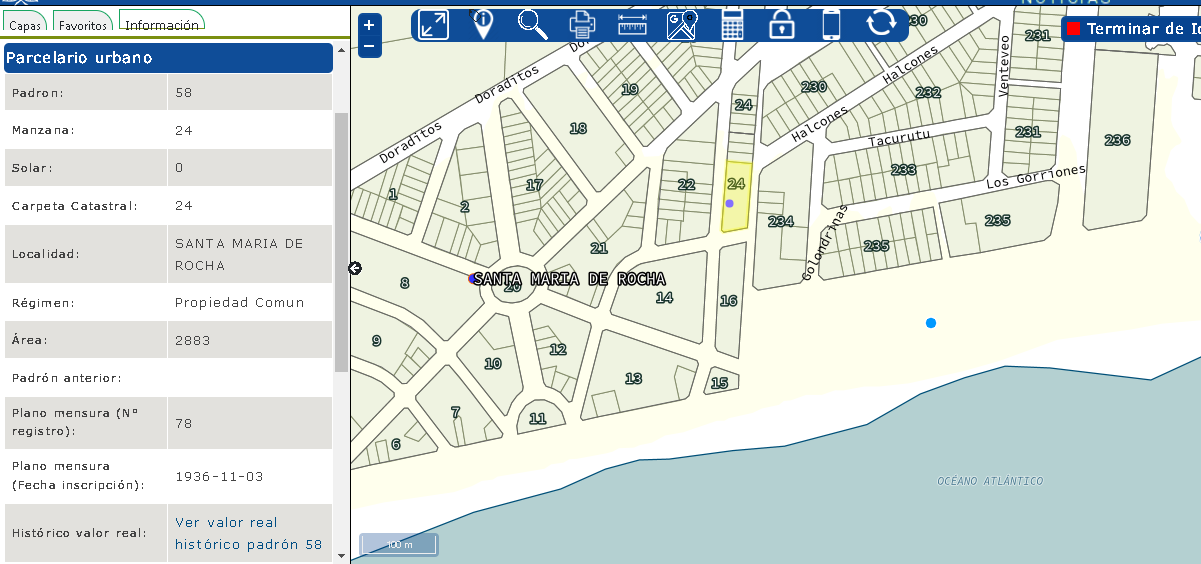Zoom in with the plus button
The width and height of the screenshot is (1201, 564).
click(369, 26)
